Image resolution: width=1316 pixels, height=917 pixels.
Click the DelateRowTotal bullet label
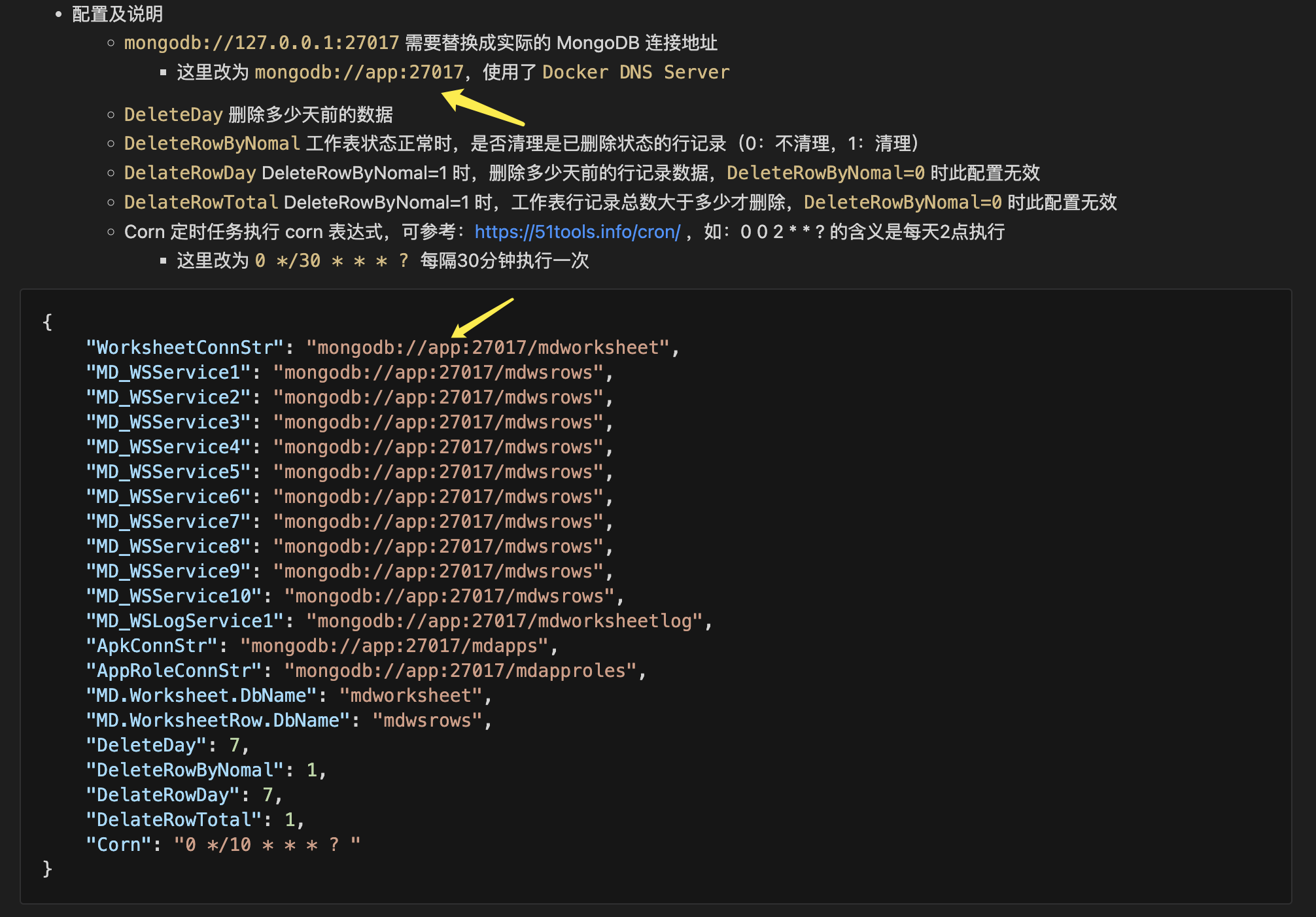pyautogui.click(x=201, y=202)
